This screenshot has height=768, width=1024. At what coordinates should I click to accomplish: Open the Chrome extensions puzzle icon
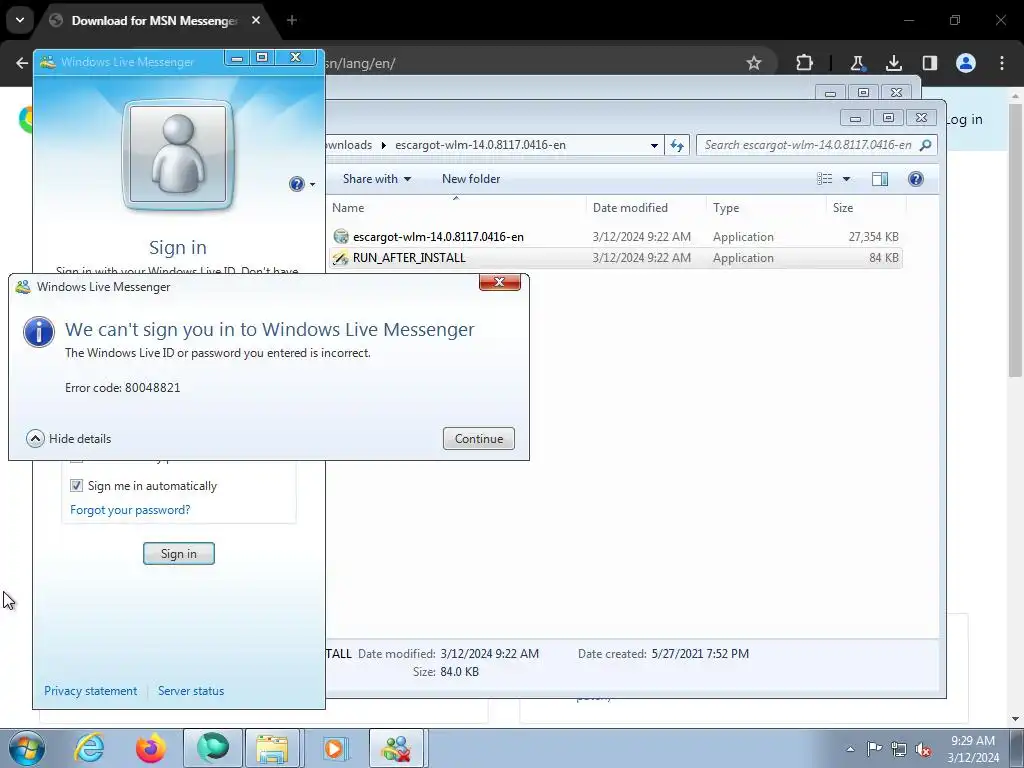click(x=804, y=63)
